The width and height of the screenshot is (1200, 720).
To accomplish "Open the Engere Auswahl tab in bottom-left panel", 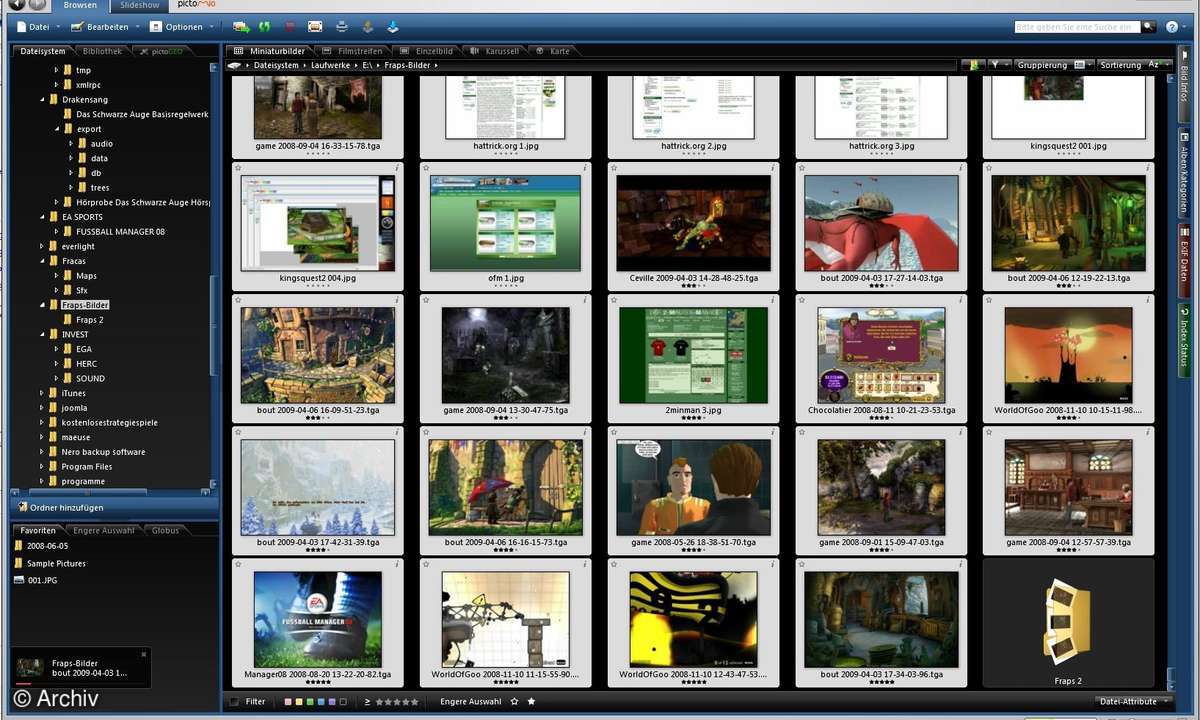I will (104, 530).
